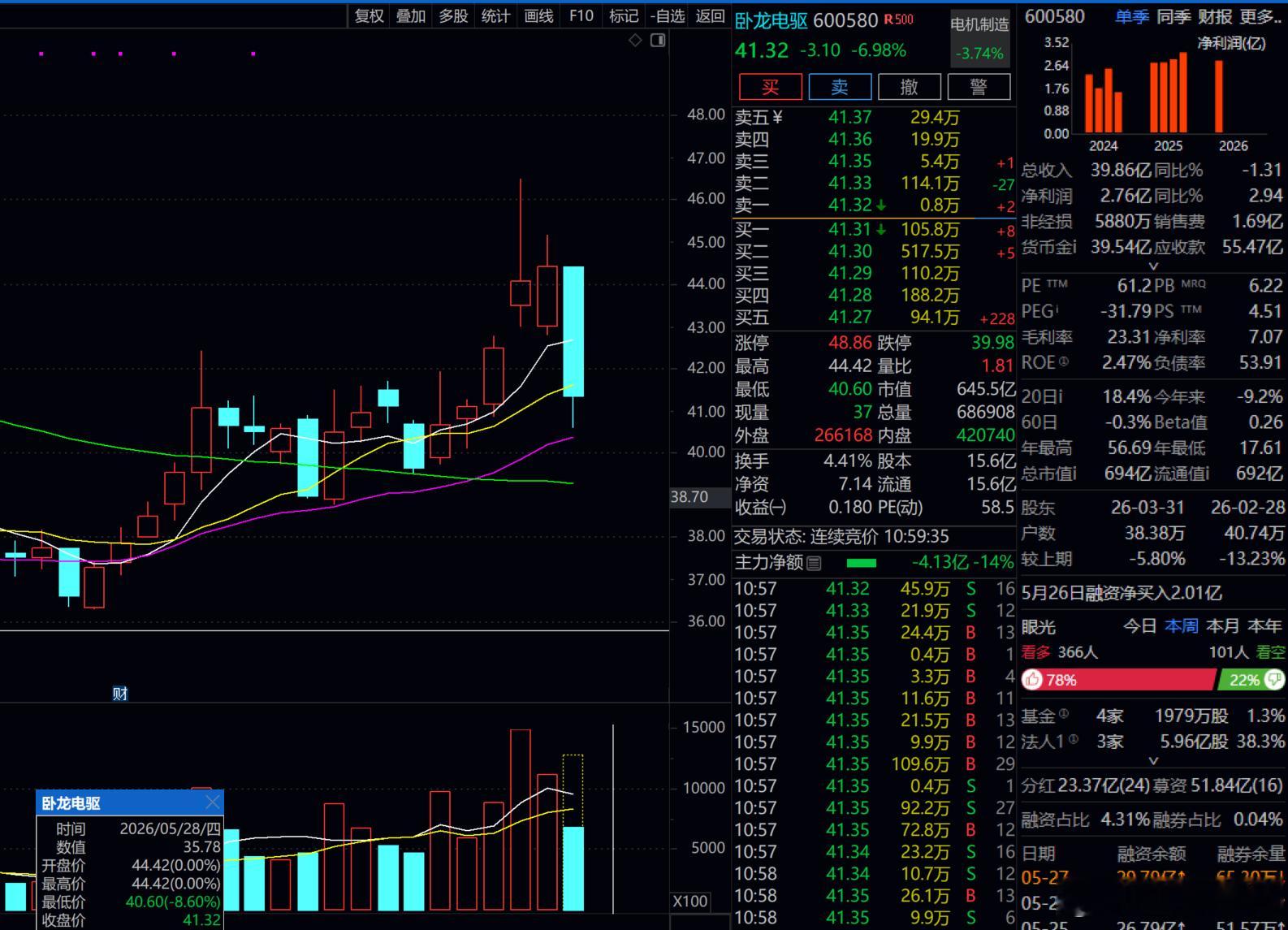Click the 融资余额 column header
The height and width of the screenshot is (930, 1288).
coord(1152,853)
